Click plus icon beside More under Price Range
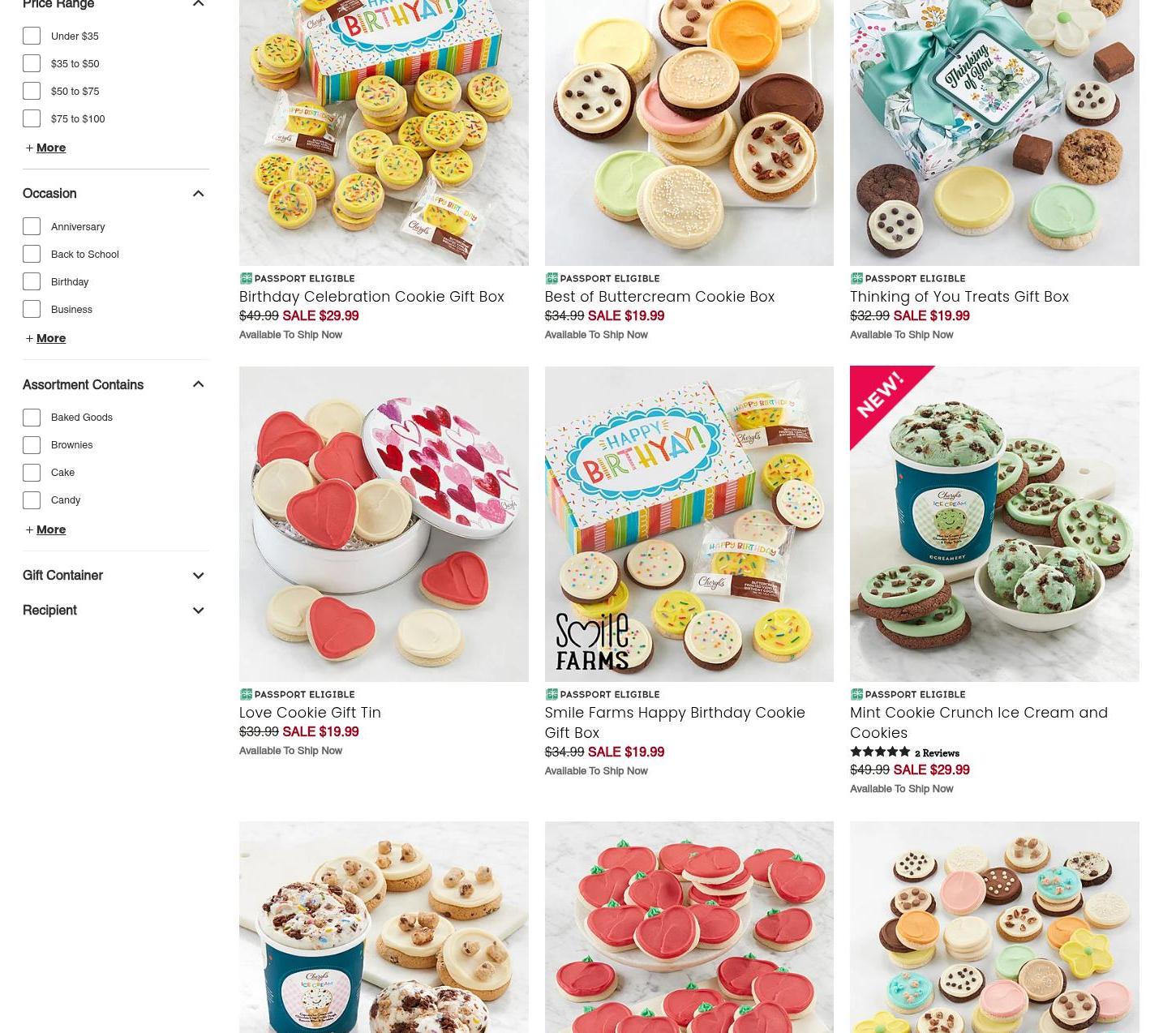The image size is (1176, 1033). [29, 148]
